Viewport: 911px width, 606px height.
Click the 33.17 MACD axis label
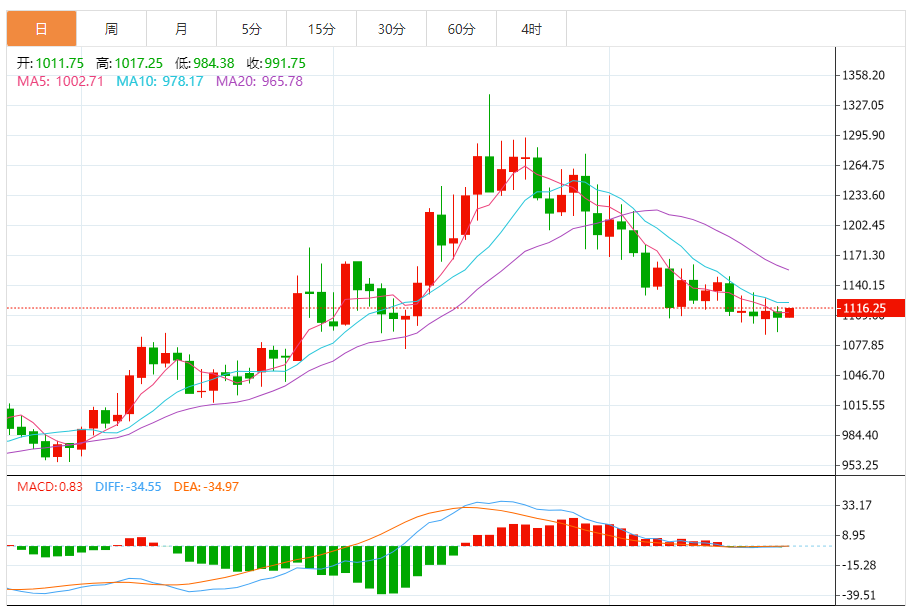click(x=860, y=505)
